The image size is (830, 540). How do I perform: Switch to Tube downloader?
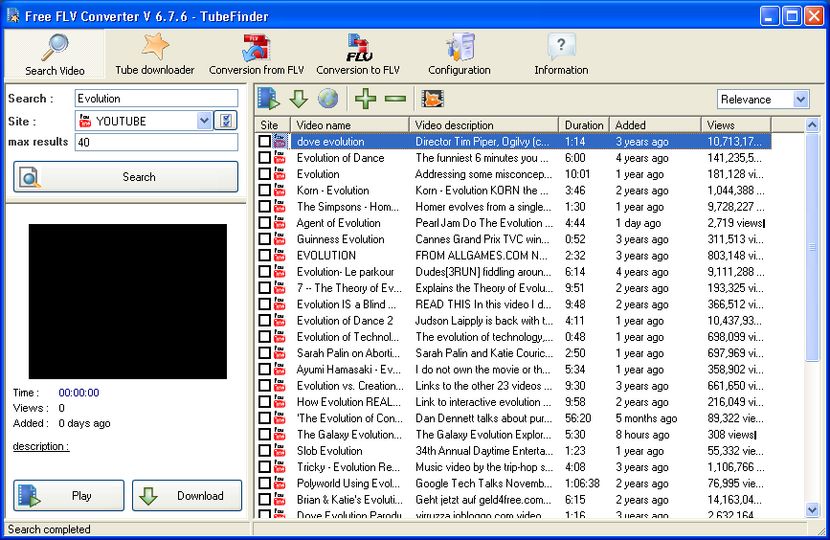(x=155, y=55)
